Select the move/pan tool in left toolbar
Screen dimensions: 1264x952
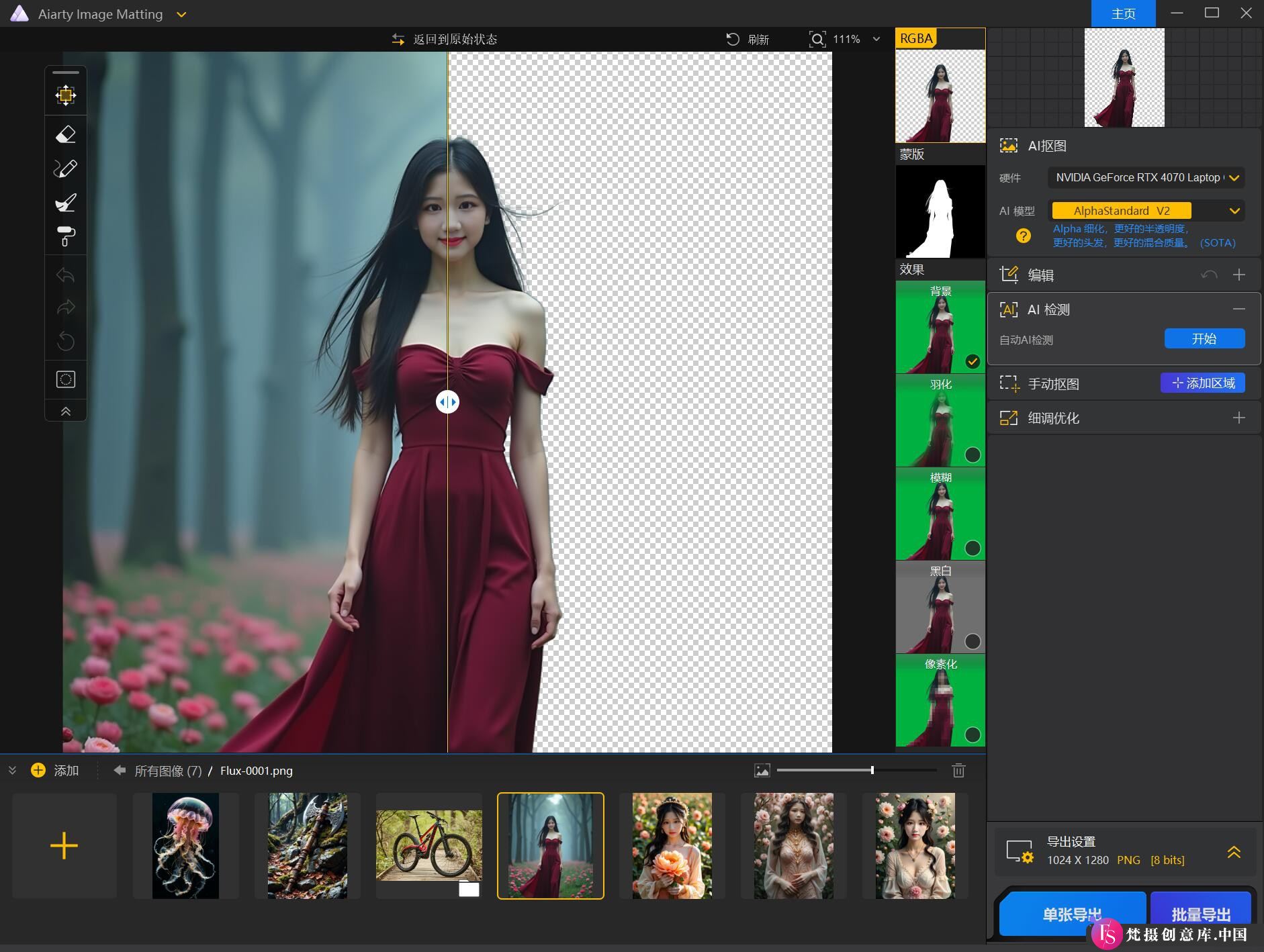coord(66,95)
